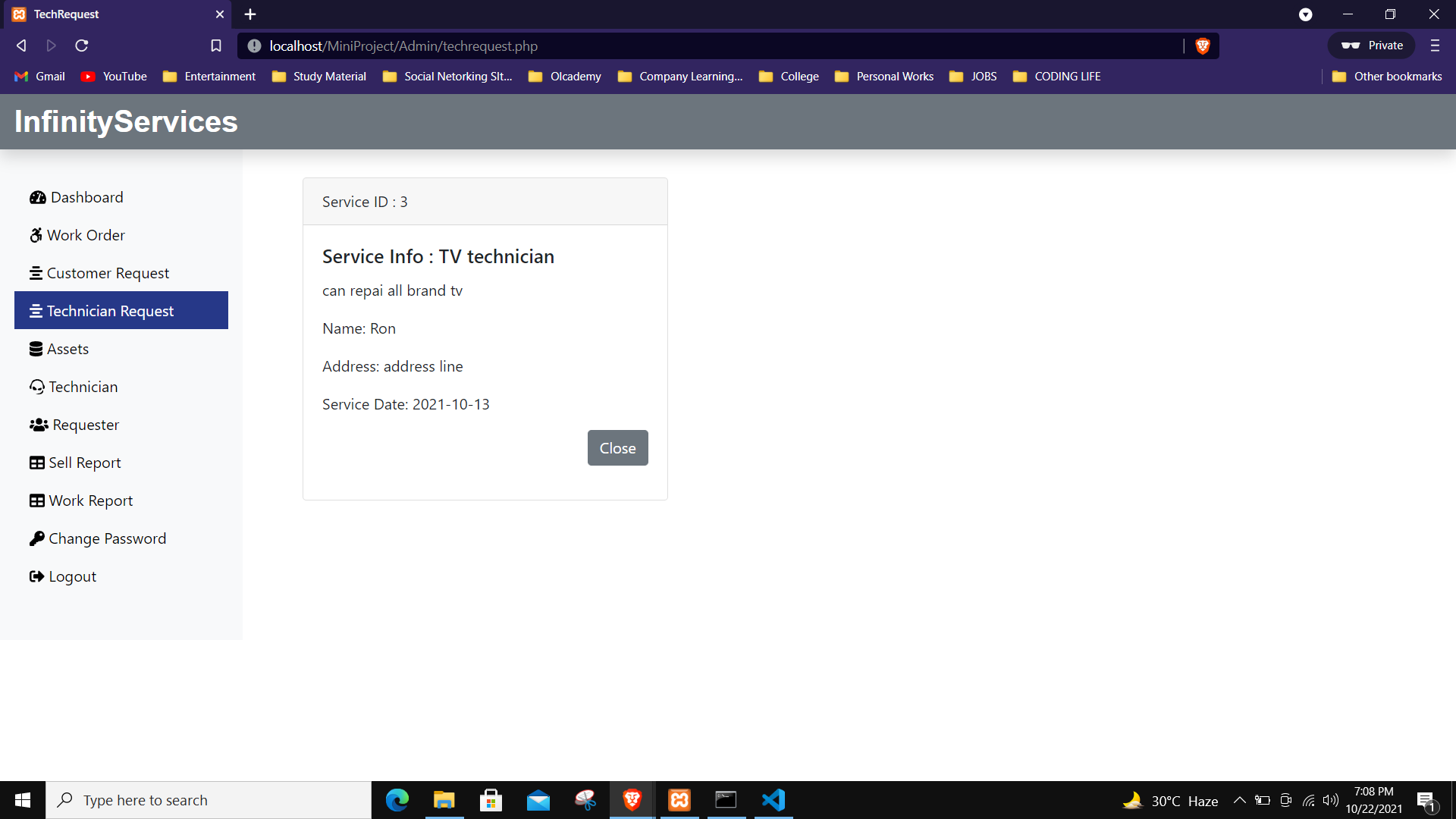Select the Logout icon in the sidebar
The height and width of the screenshot is (819, 1456).
pos(37,576)
